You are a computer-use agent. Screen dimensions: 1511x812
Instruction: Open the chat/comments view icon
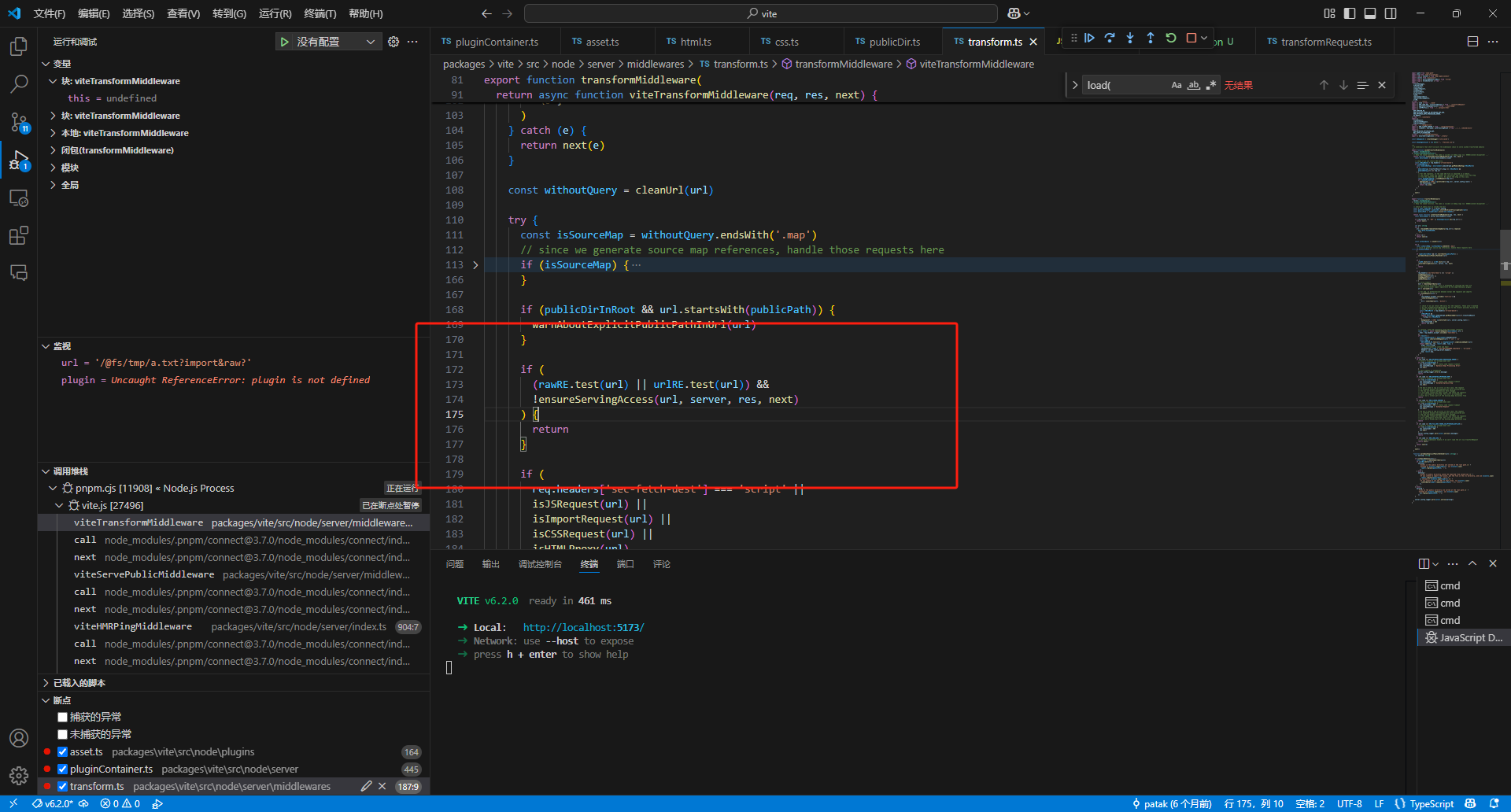pos(19,273)
